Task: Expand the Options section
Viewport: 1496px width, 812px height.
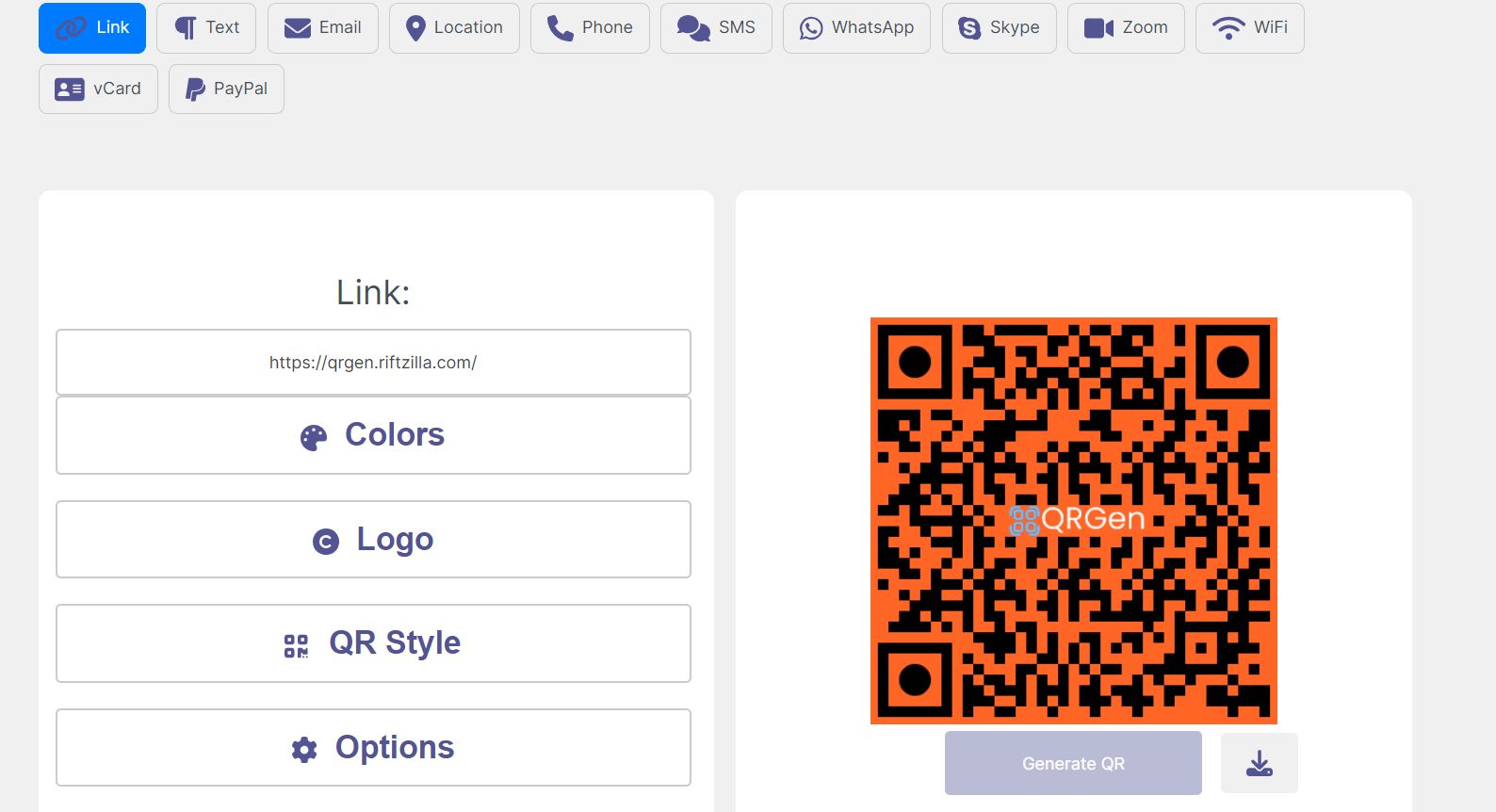Action: click(373, 747)
